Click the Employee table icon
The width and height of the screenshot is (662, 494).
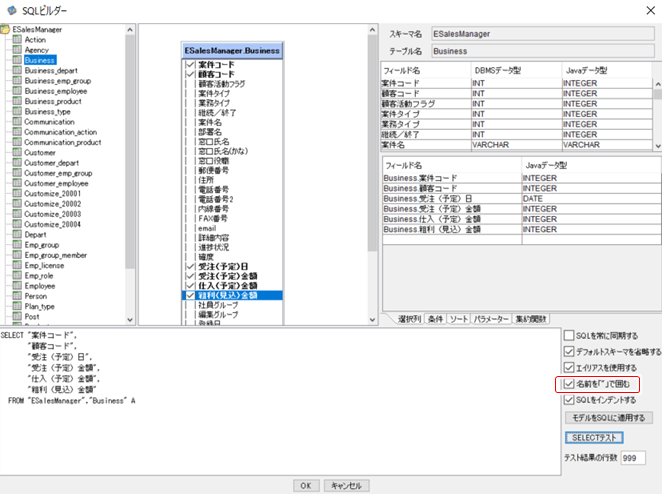(17, 286)
